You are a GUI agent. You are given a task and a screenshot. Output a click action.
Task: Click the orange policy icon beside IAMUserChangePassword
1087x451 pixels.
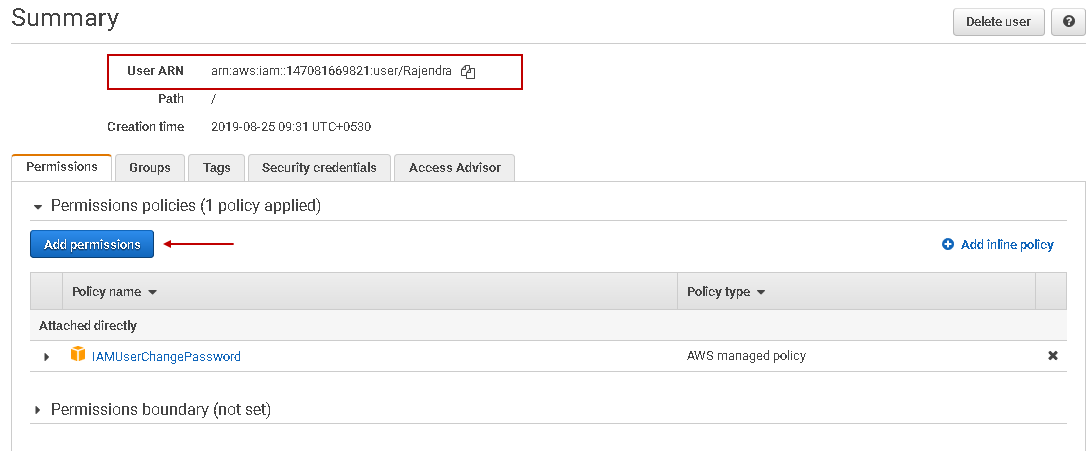(x=78, y=355)
